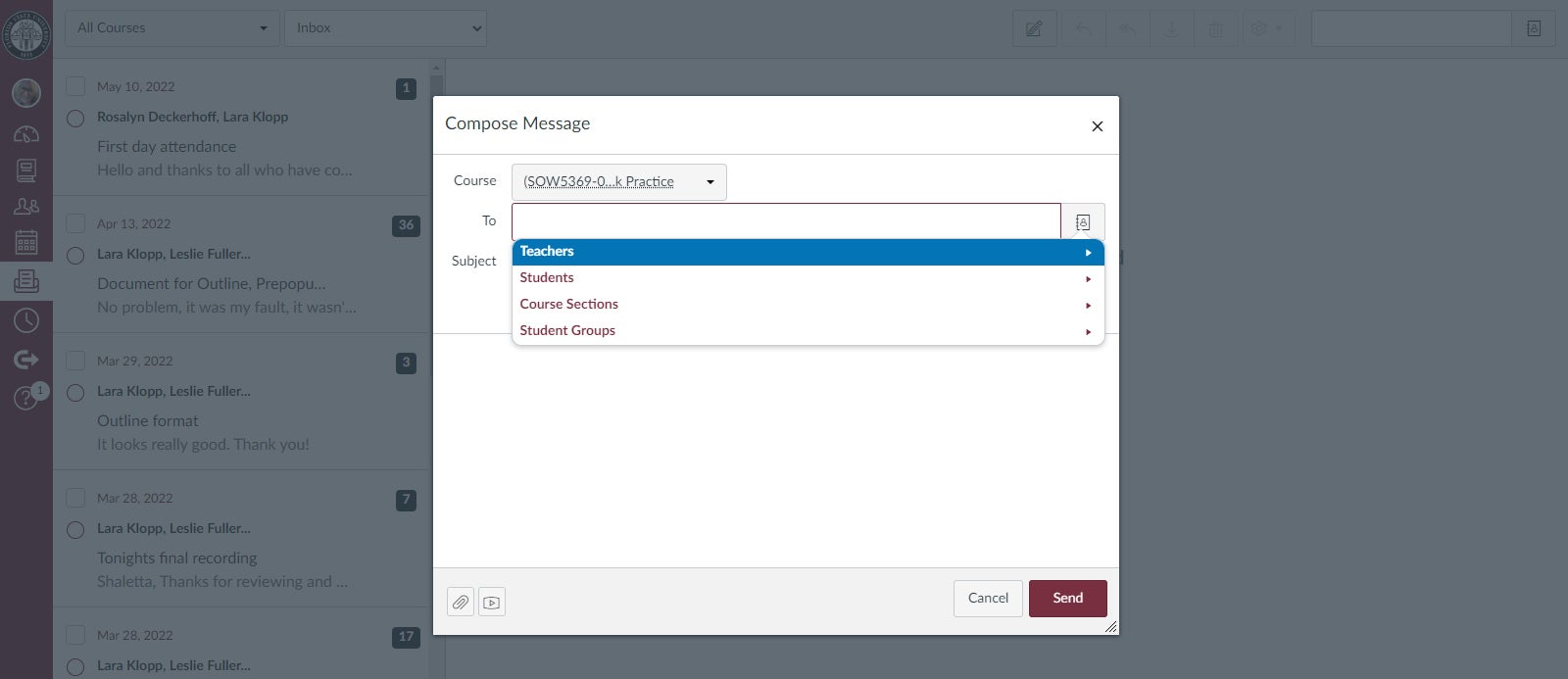This screenshot has width=1568, height=679.
Task: Select the Apr 13, 2022 conversation checkbox
Action: (x=75, y=223)
